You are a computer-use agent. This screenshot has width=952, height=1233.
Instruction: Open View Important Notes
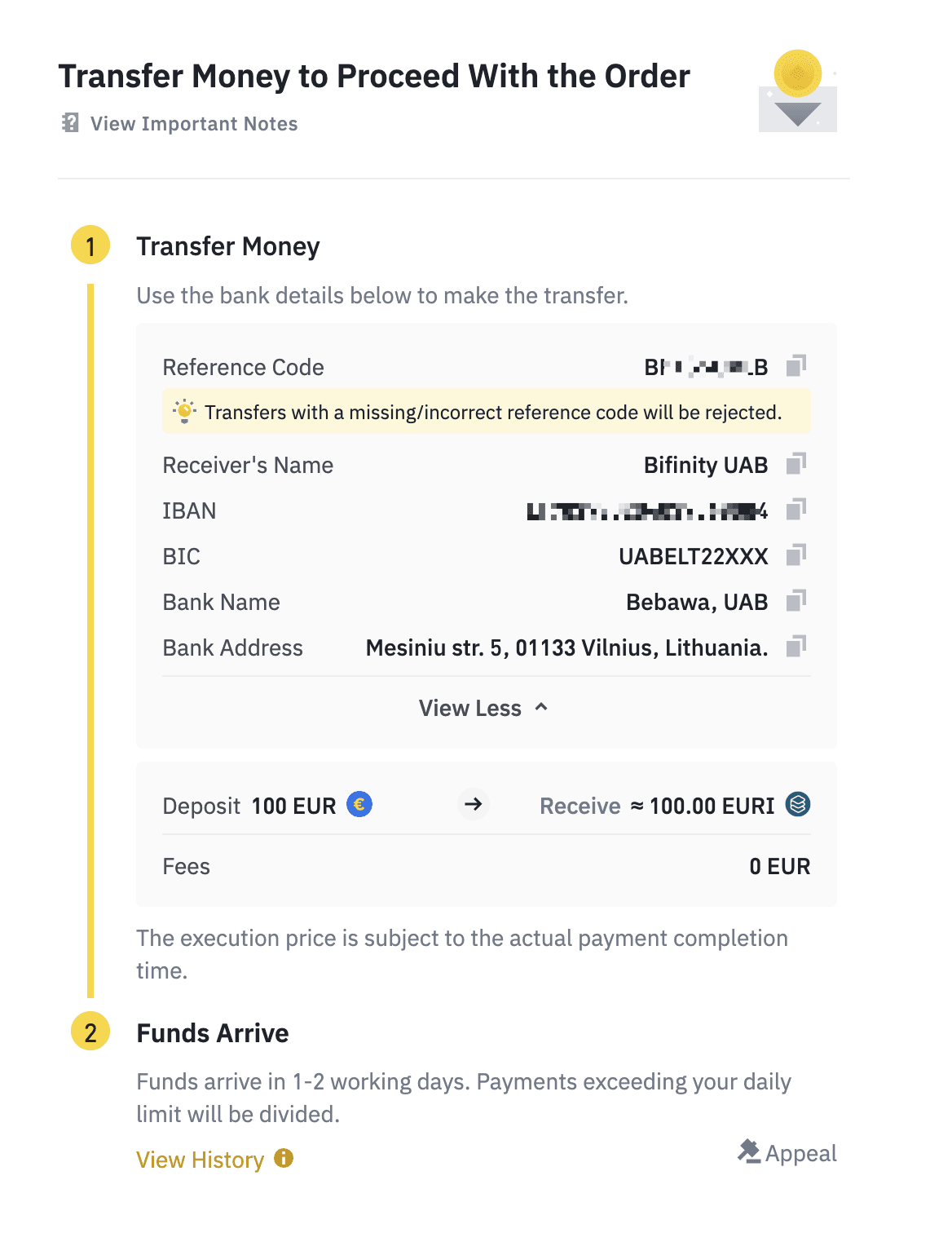194,124
